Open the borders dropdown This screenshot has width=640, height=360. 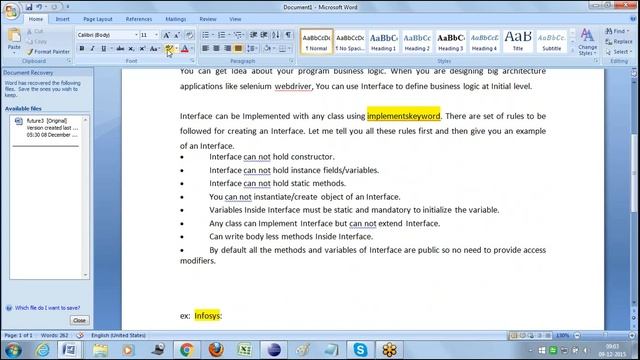284,49
